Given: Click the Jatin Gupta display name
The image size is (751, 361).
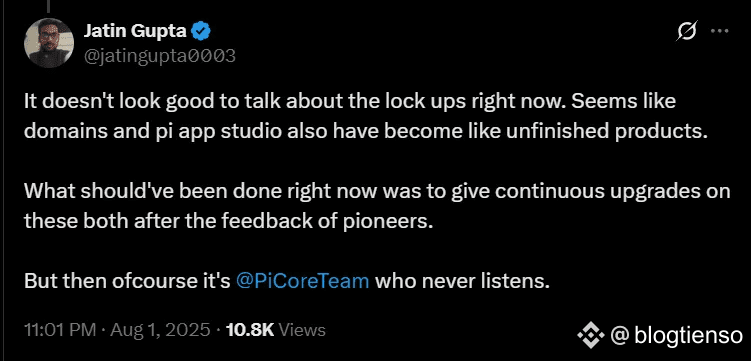Looking at the screenshot, I should coord(136,32).
